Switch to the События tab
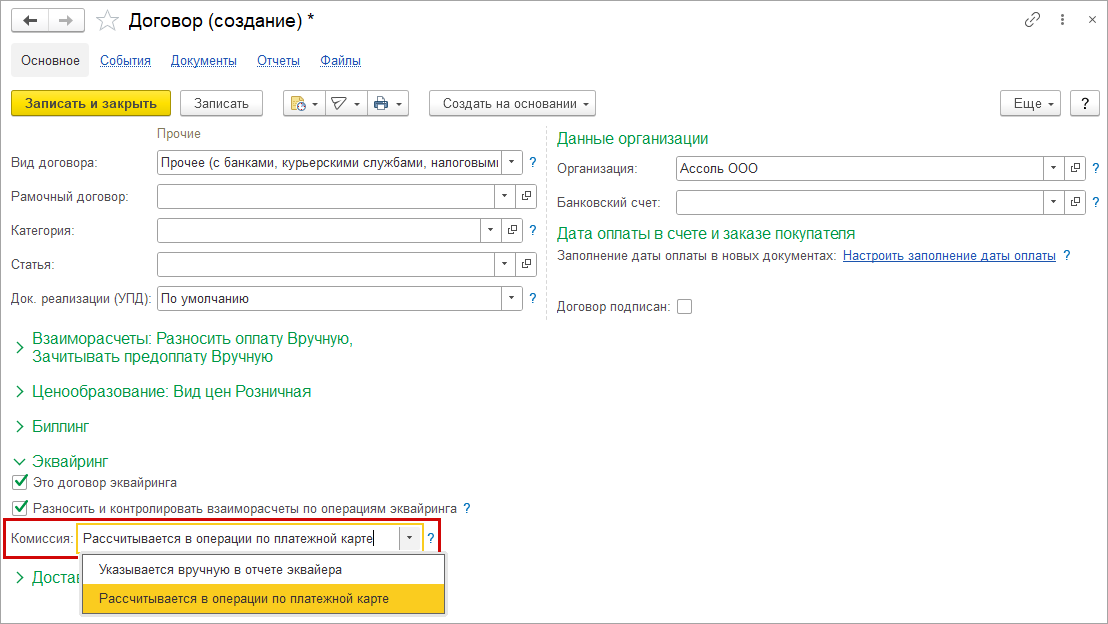 [125, 61]
